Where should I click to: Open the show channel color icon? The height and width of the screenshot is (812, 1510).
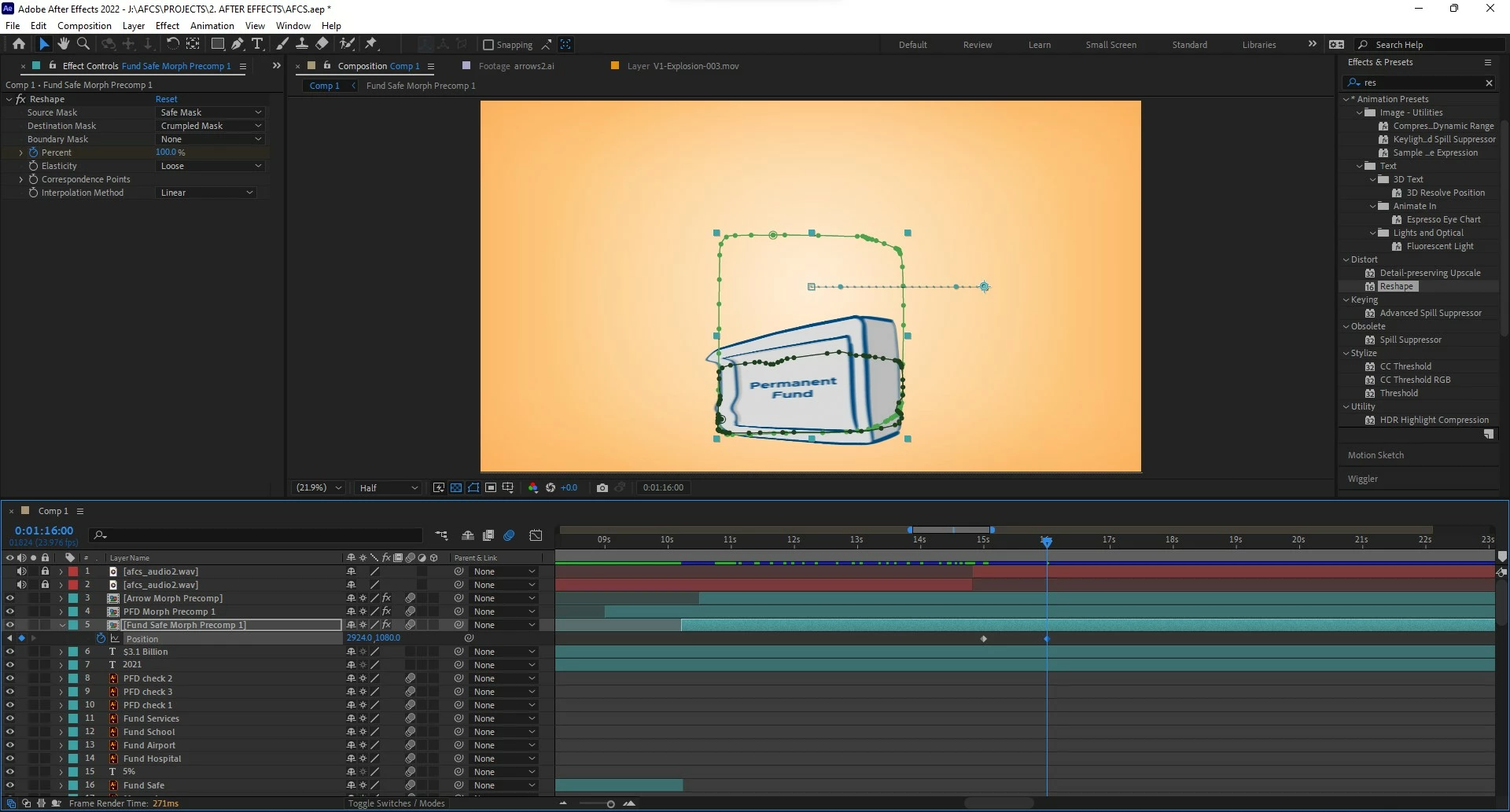(x=533, y=488)
